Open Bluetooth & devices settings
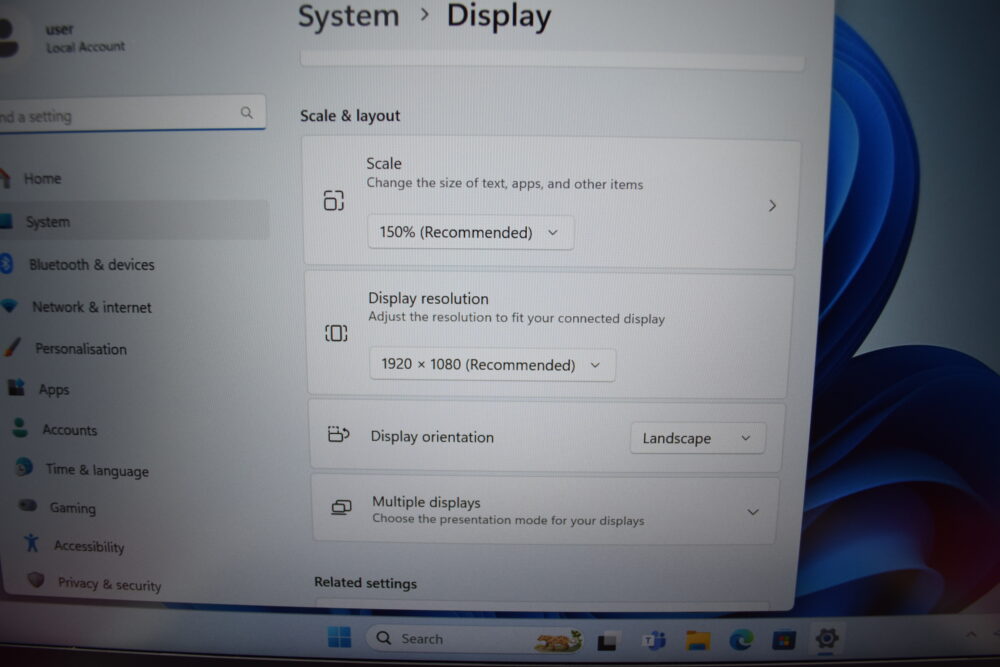1000x667 pixels. pyautogui.click(x=92, y=264)
